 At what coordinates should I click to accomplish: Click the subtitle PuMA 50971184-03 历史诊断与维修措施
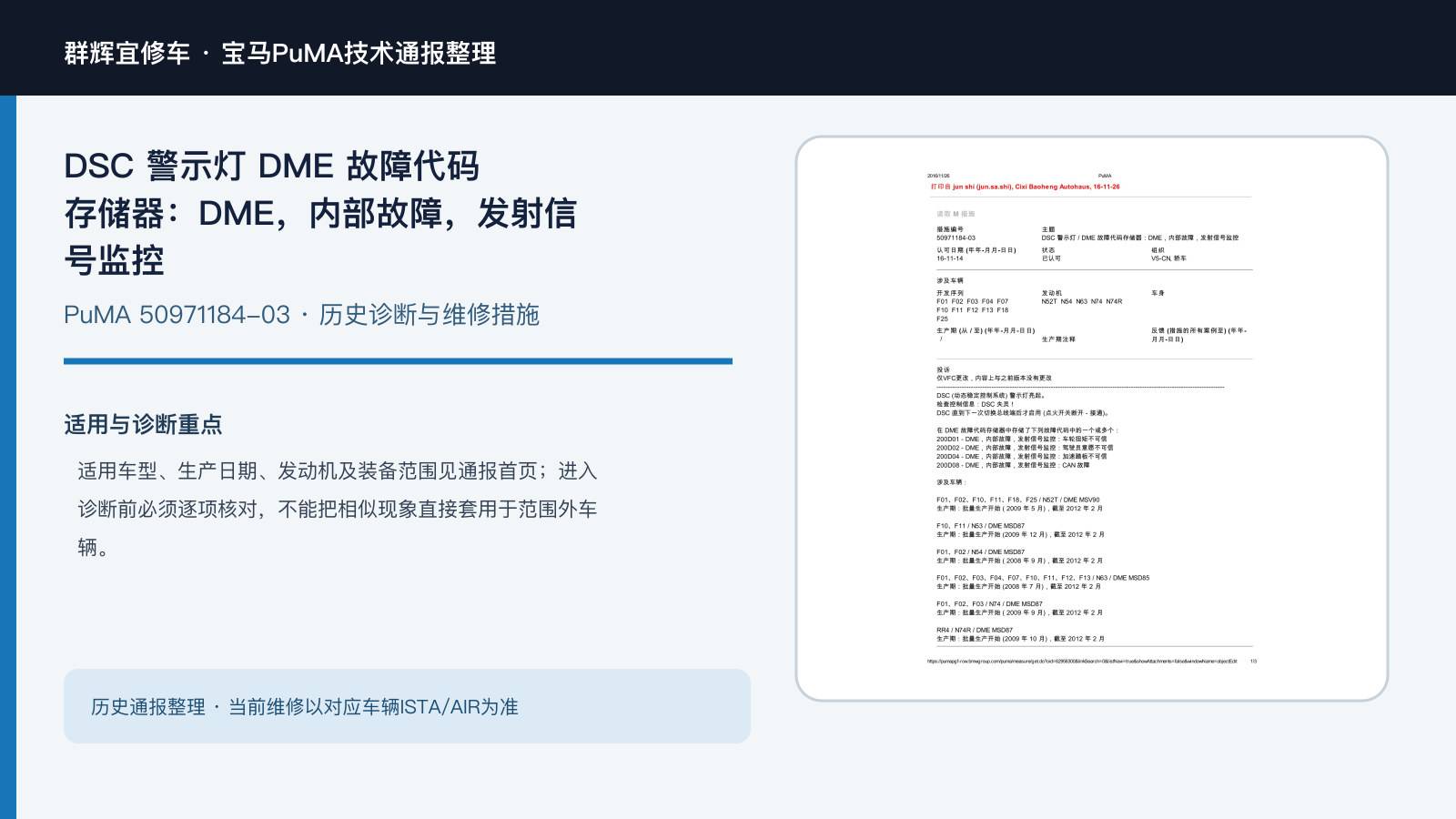301,315
